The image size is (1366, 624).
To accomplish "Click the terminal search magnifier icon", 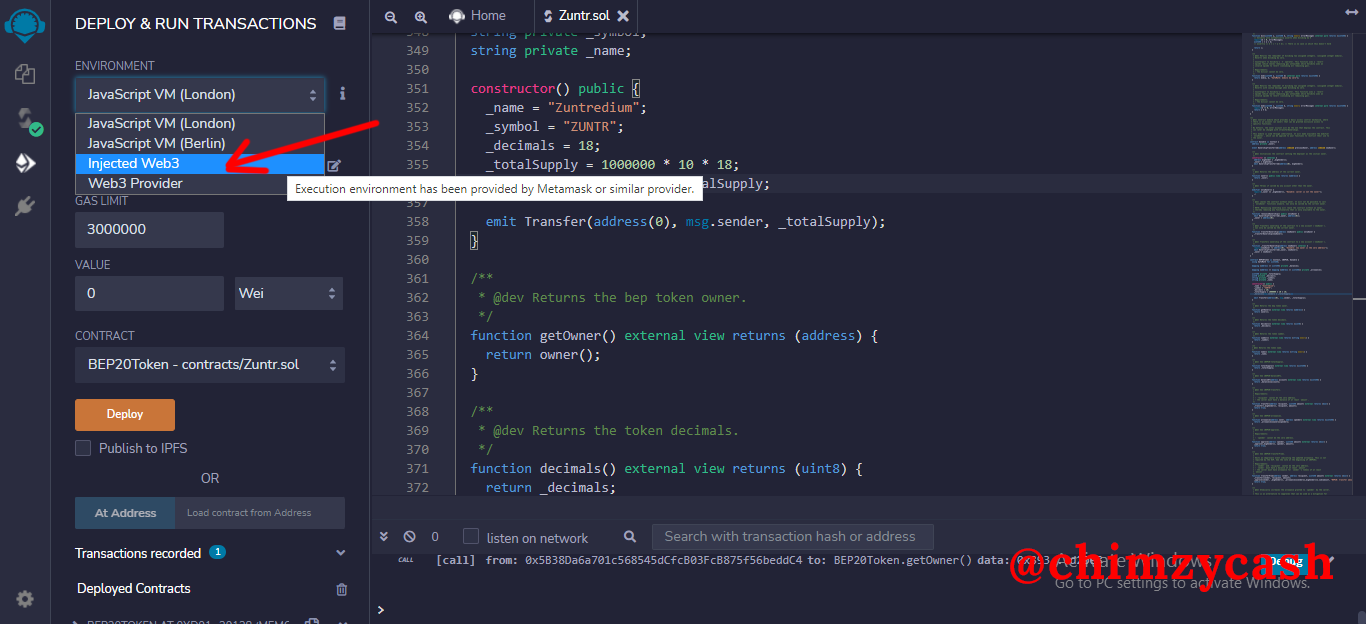I will click(x=630, y=537).
